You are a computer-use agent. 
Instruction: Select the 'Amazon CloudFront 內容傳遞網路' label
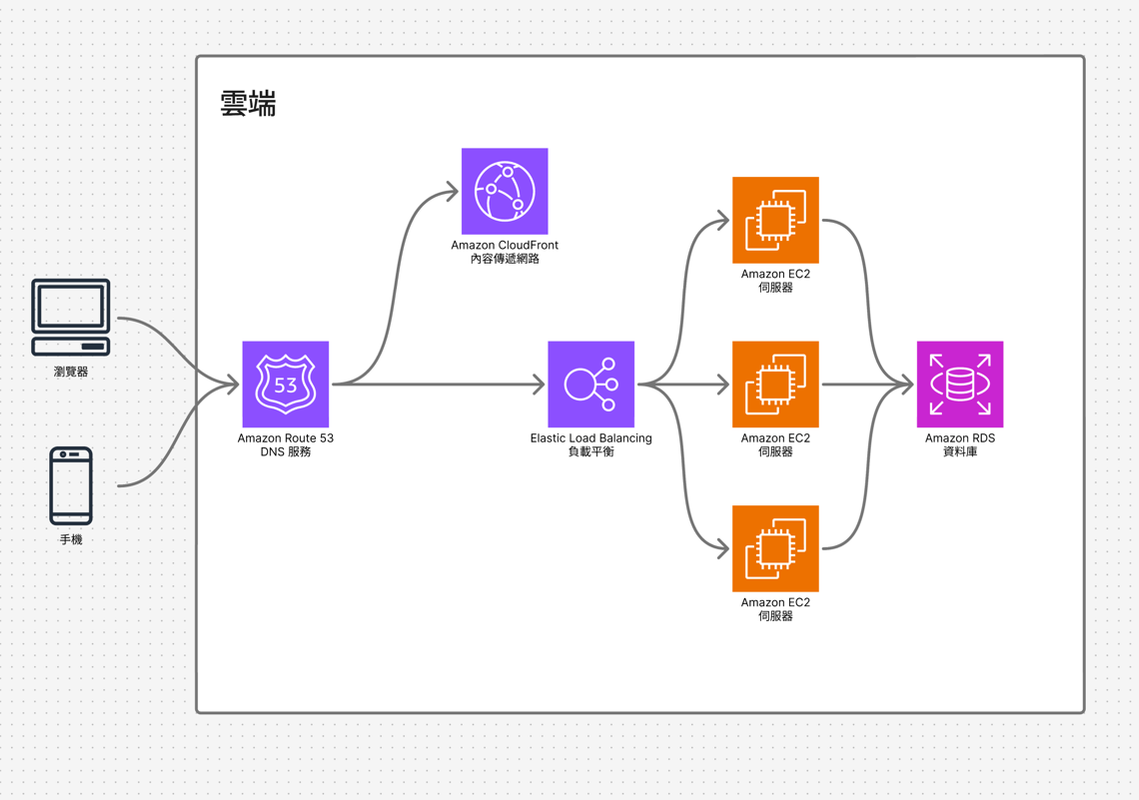(505, 251)
